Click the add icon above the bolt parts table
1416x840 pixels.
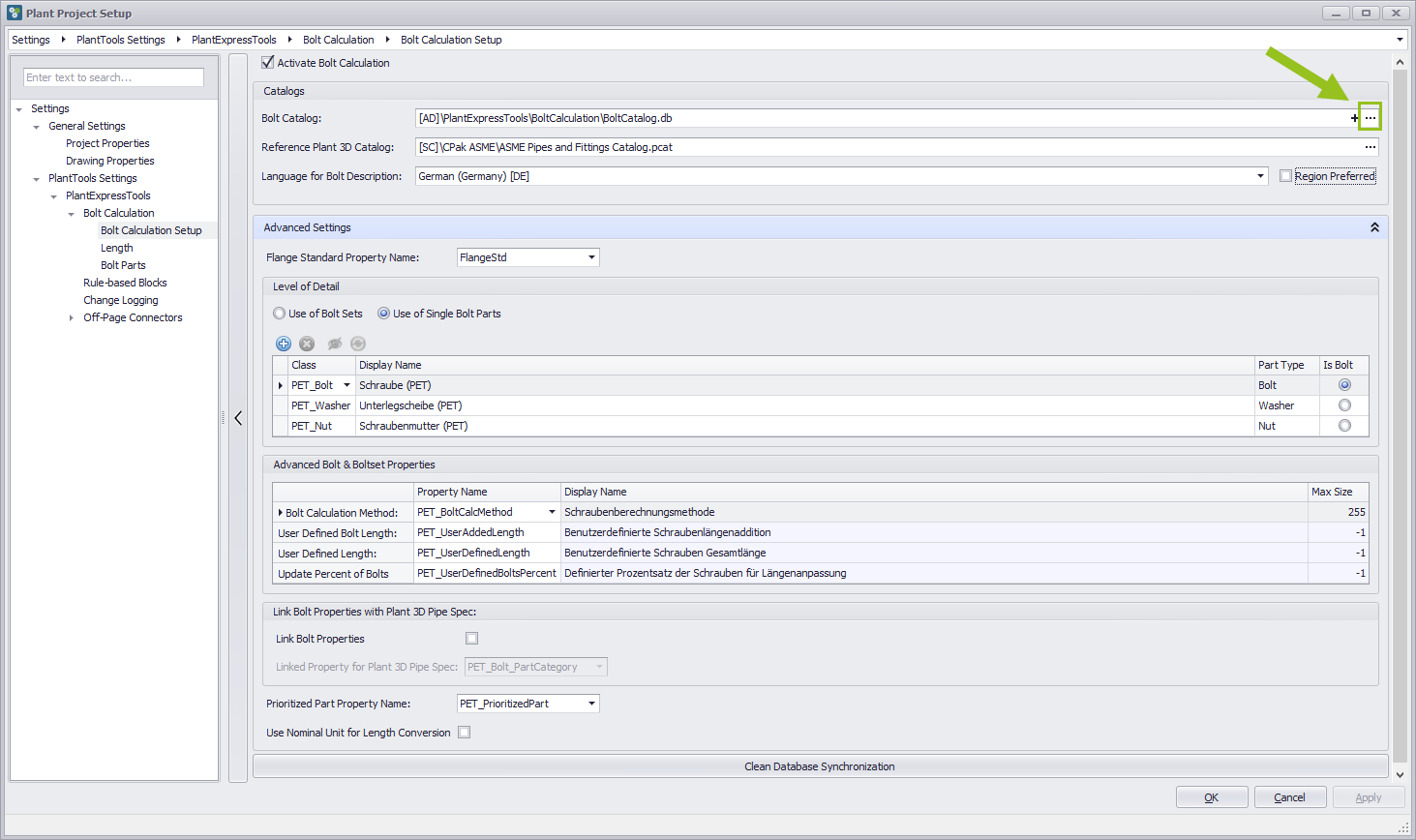[x=284, y=344]
